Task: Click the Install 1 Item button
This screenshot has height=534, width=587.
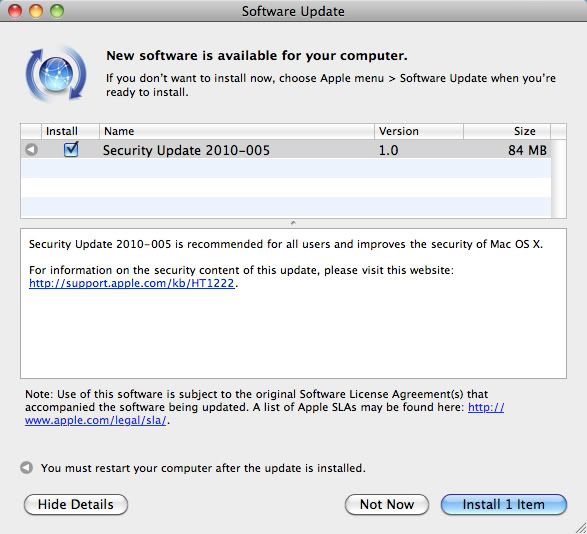Action: [x=504, y=504]
